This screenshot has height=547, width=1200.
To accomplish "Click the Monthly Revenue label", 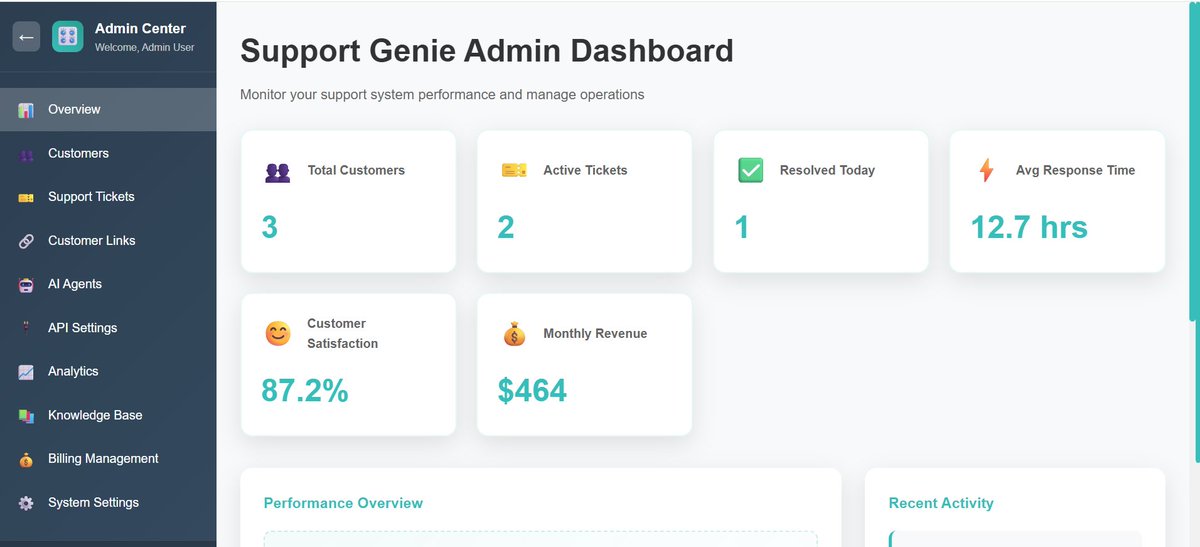I will click(595, 333).
